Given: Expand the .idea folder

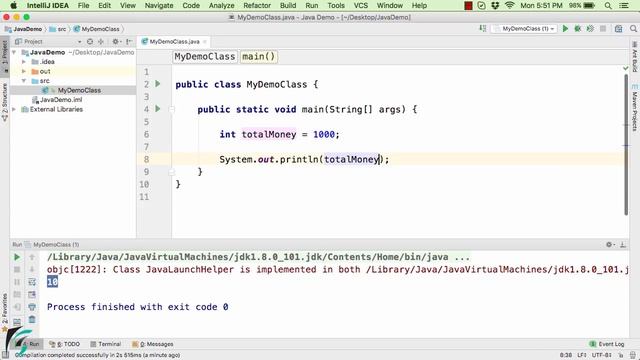Looking at the screenshot, I should coord(24,62).
